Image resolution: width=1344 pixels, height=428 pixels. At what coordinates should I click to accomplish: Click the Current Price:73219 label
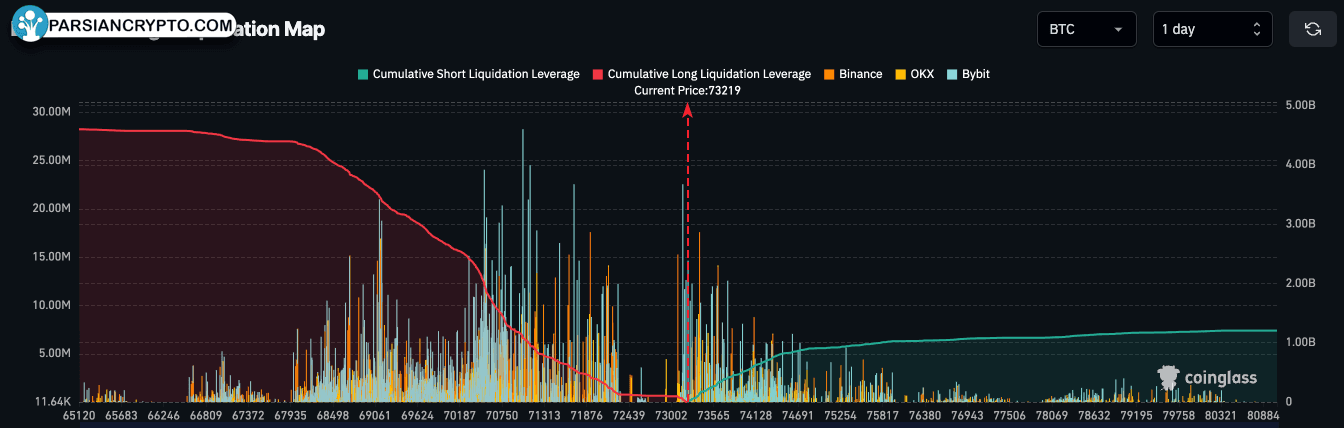point(687,90)
